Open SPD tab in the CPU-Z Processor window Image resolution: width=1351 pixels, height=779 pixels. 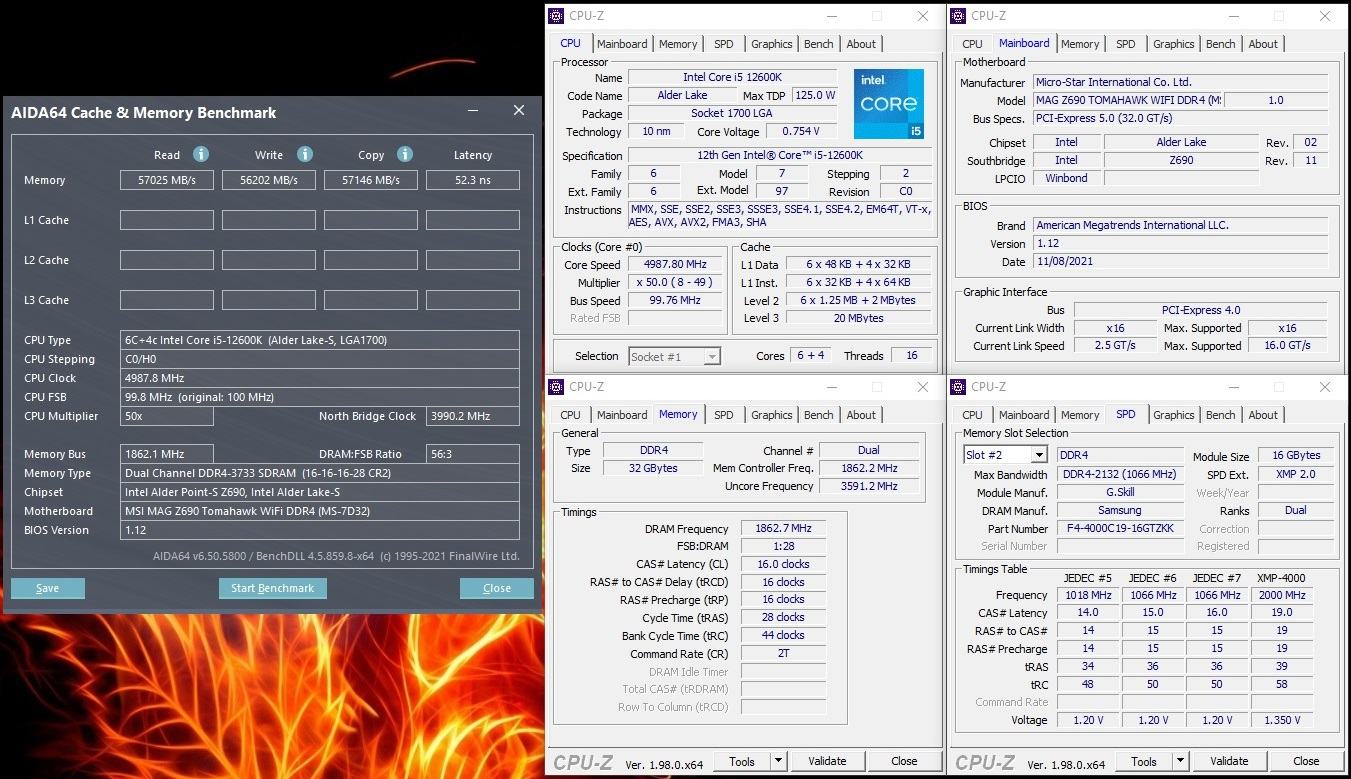click(723, 44)
